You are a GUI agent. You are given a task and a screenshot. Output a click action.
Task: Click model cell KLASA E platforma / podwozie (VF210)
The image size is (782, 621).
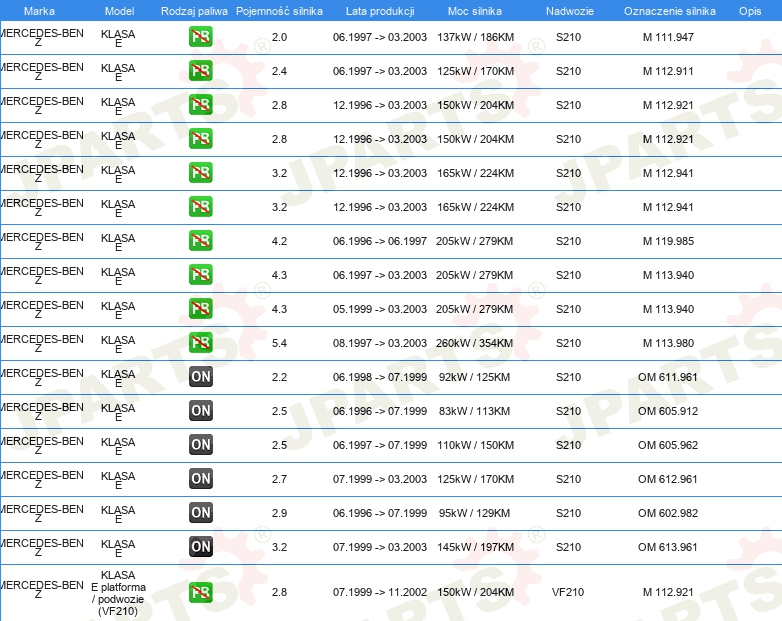point(118,593)
